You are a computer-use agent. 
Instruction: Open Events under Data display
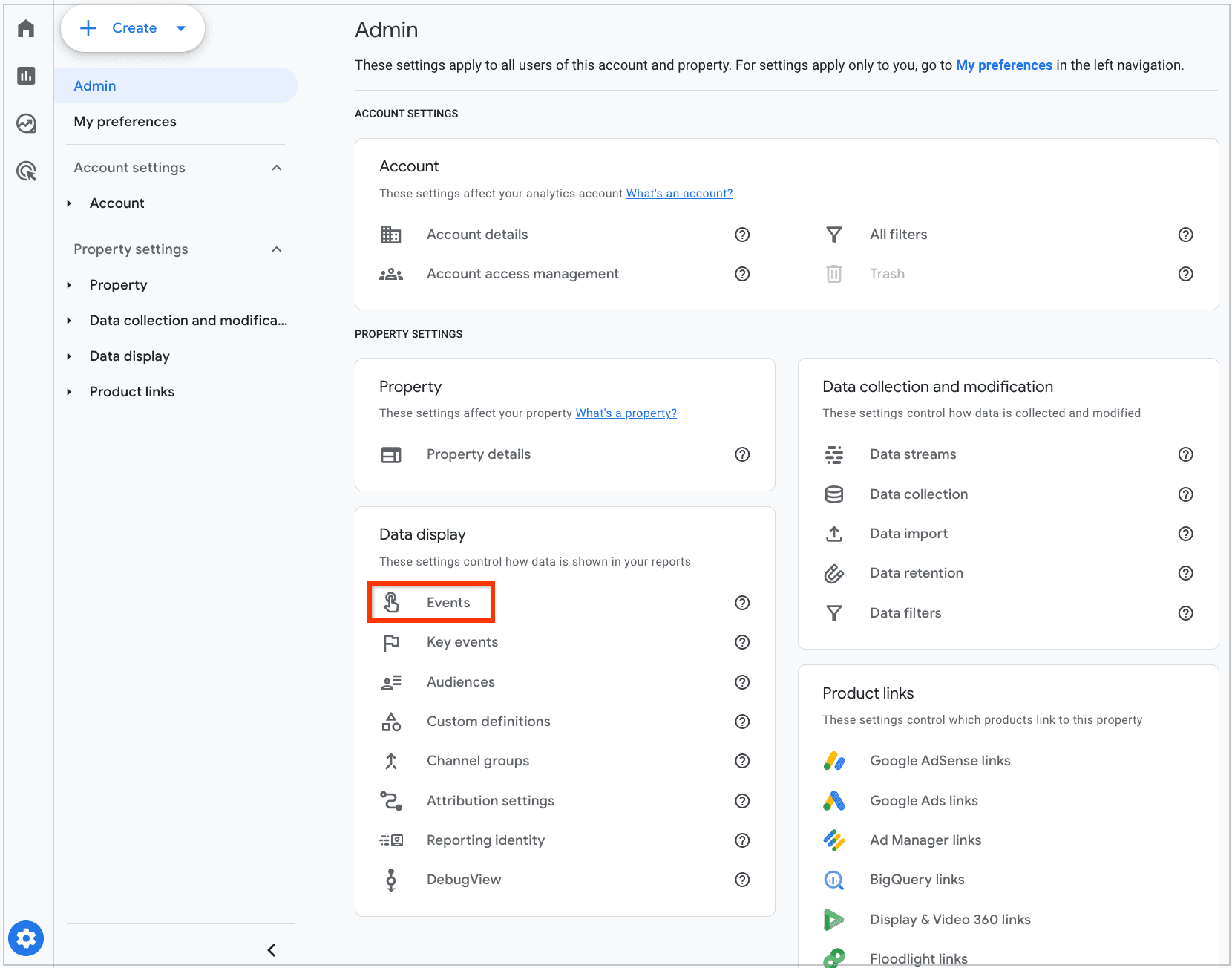448,603
